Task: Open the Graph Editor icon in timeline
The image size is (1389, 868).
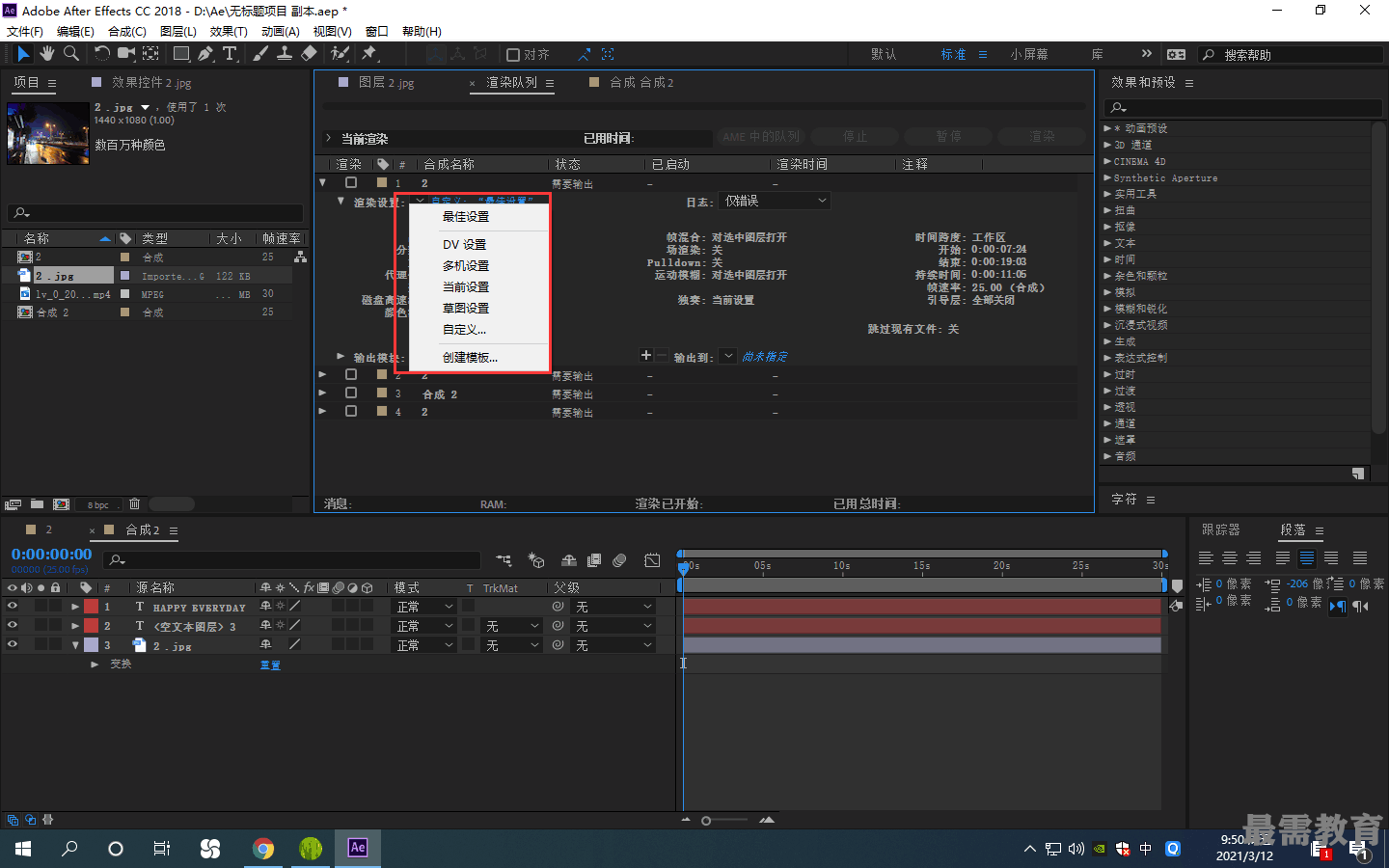Action: pyautogui.click(x=652, y=560)
